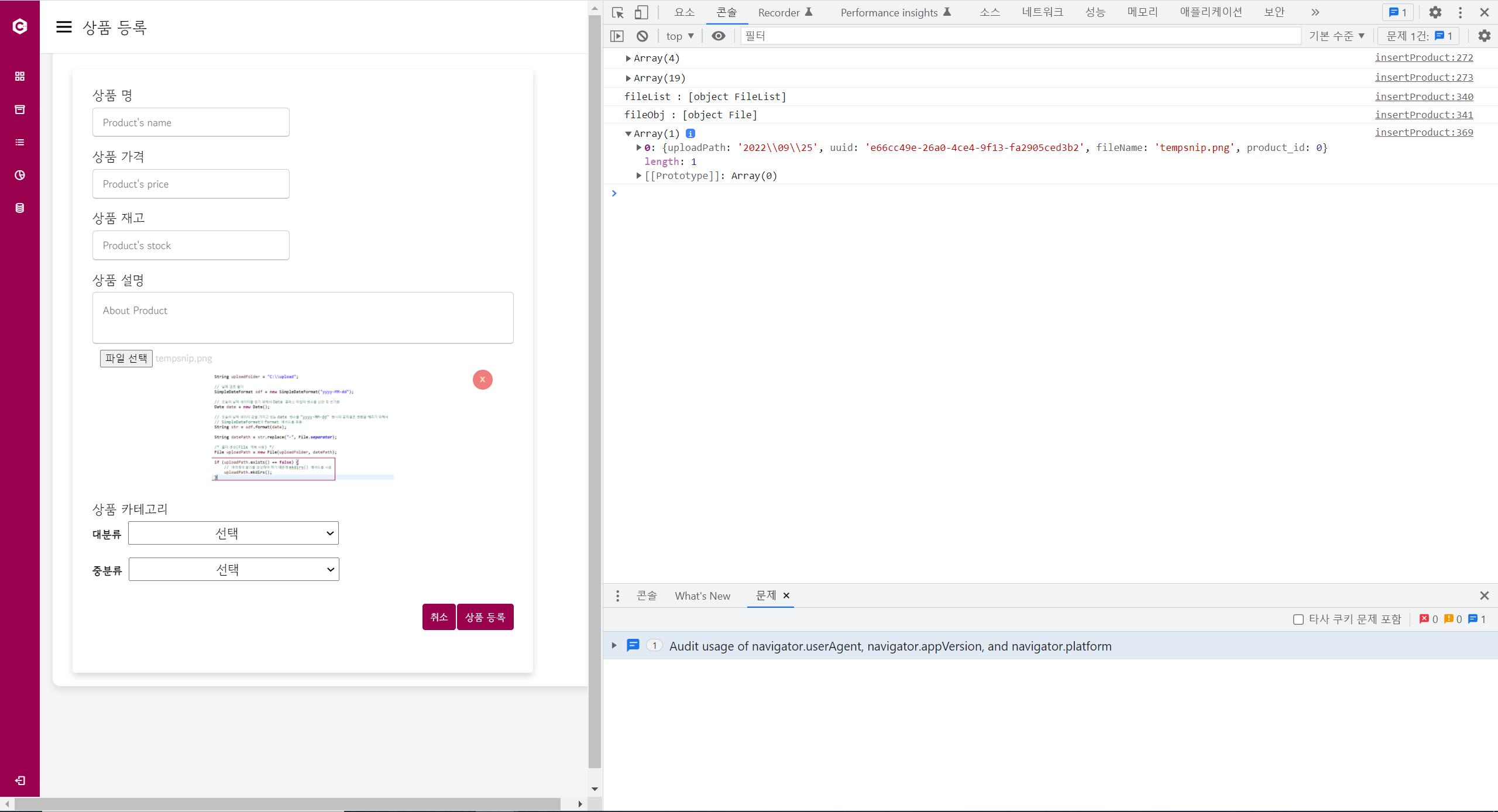
Task: Click the inspect element picker icon
Action: [x=617, y=12]
